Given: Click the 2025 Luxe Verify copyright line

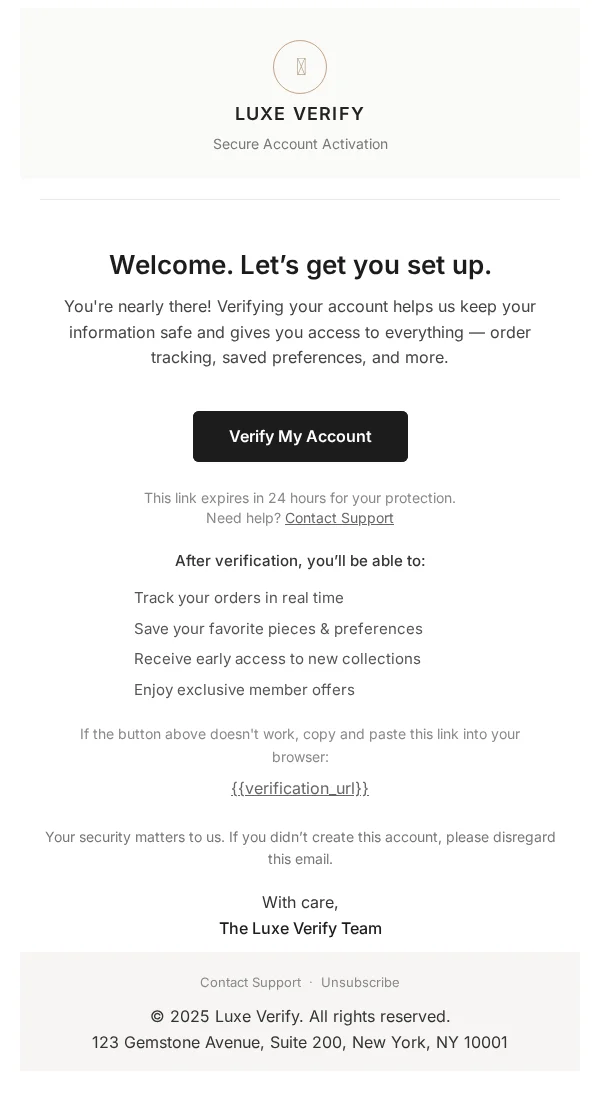Looking at the screenshot, I should 300,1016.
